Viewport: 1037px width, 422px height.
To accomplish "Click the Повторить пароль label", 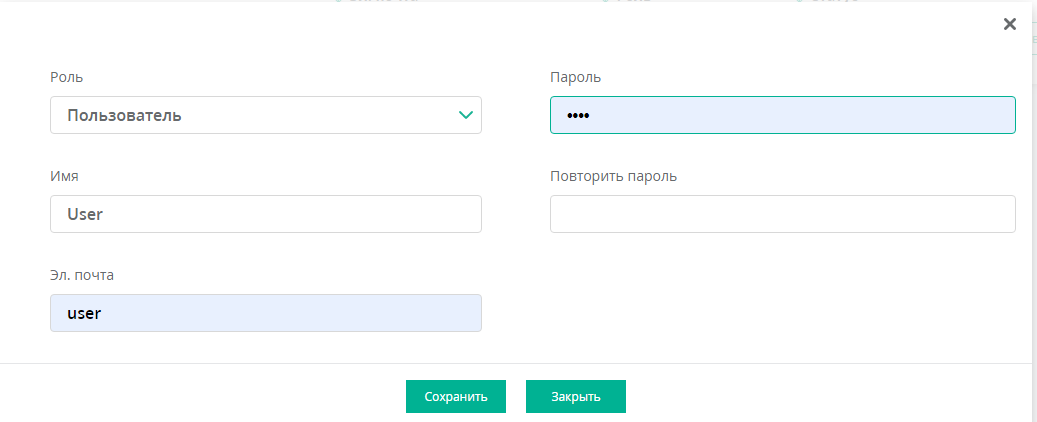I will click(x=613, y=177).
